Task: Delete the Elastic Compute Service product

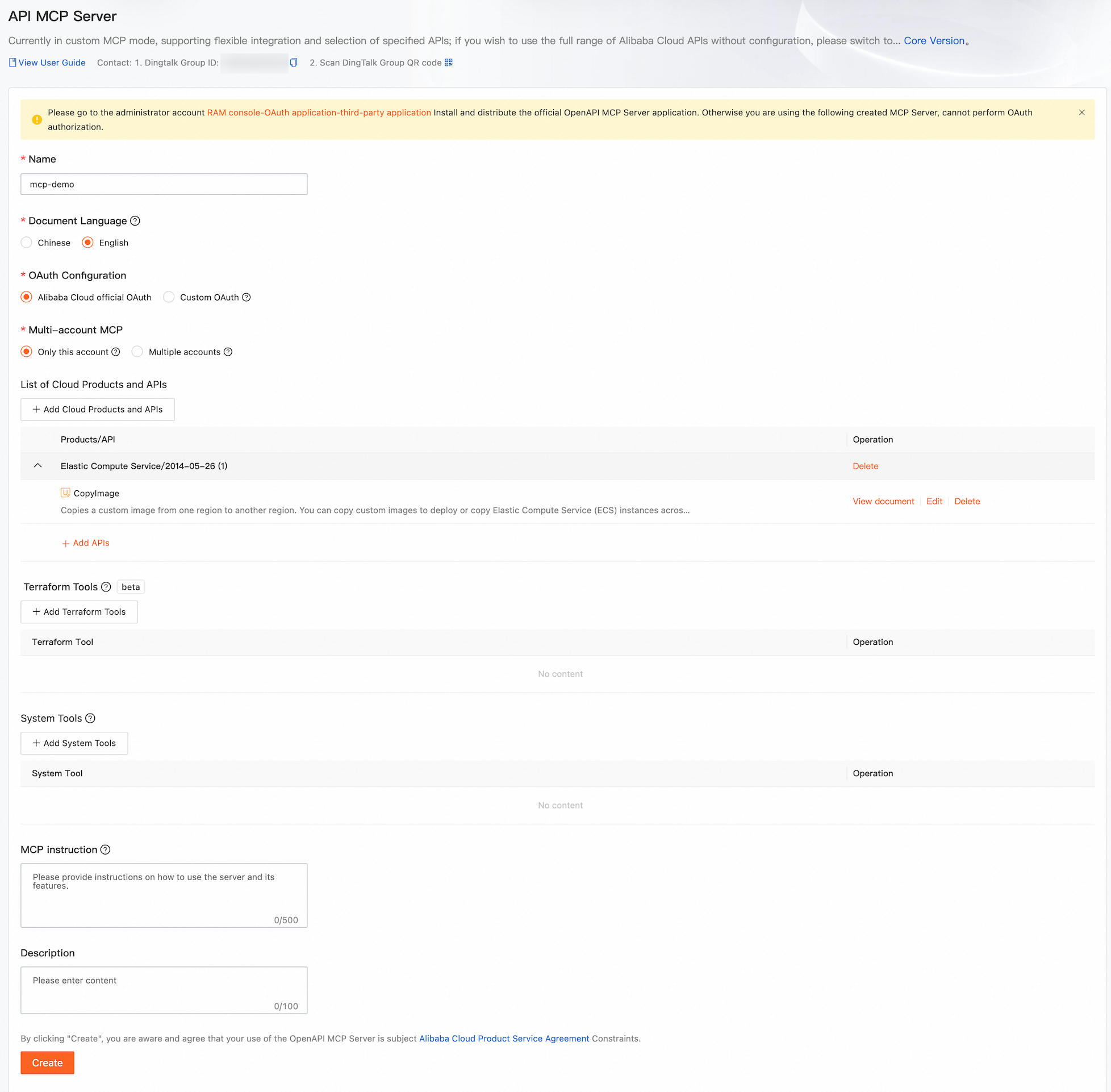Action: click(865, 466)
